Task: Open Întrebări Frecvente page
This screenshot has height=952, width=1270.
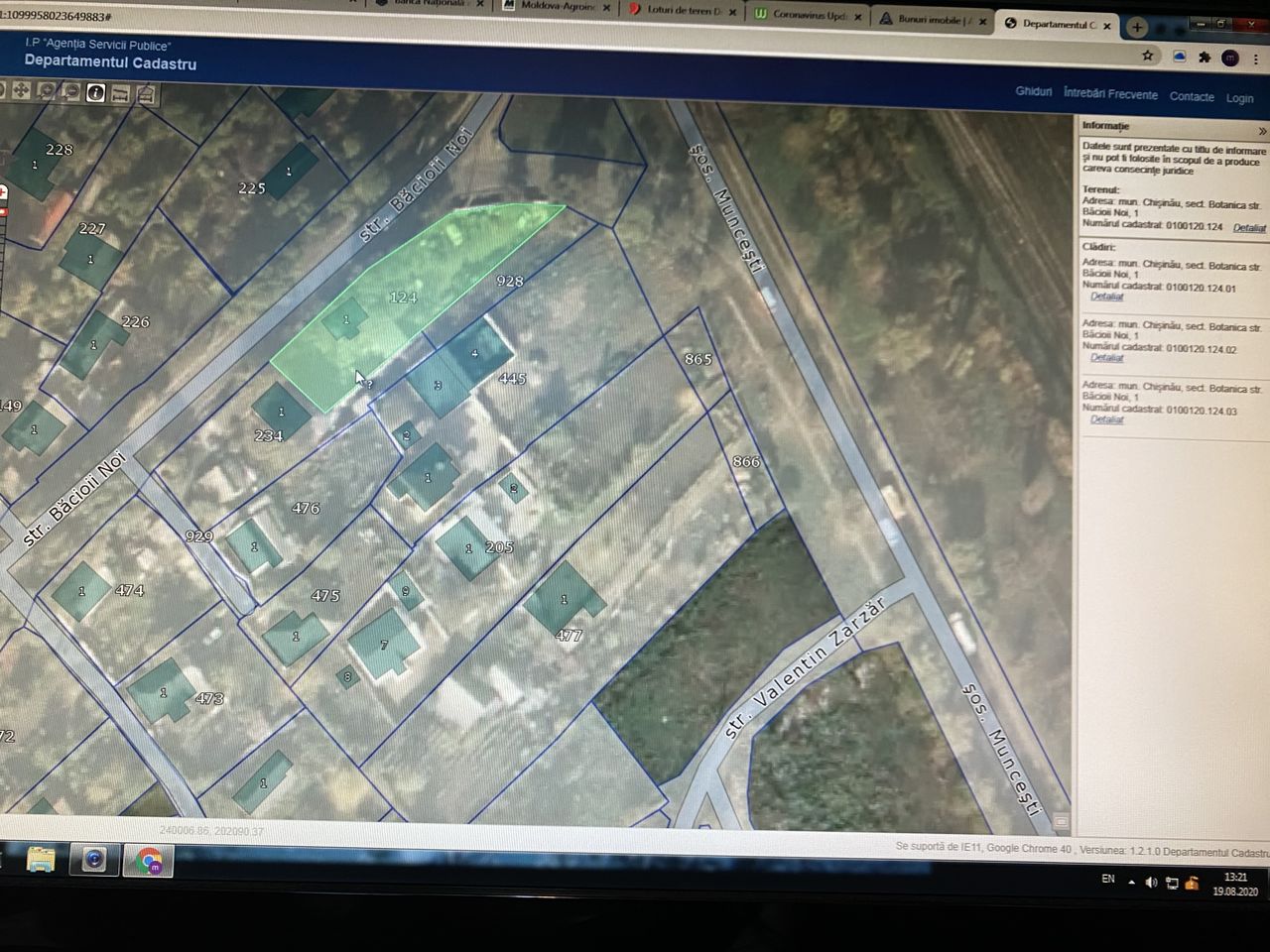Action: (x=1110, y=94)
